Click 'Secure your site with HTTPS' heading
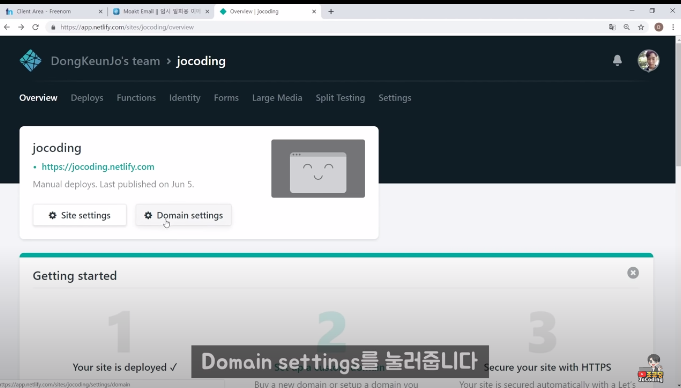This screenshot has width=681, height=388. (547, 367)
